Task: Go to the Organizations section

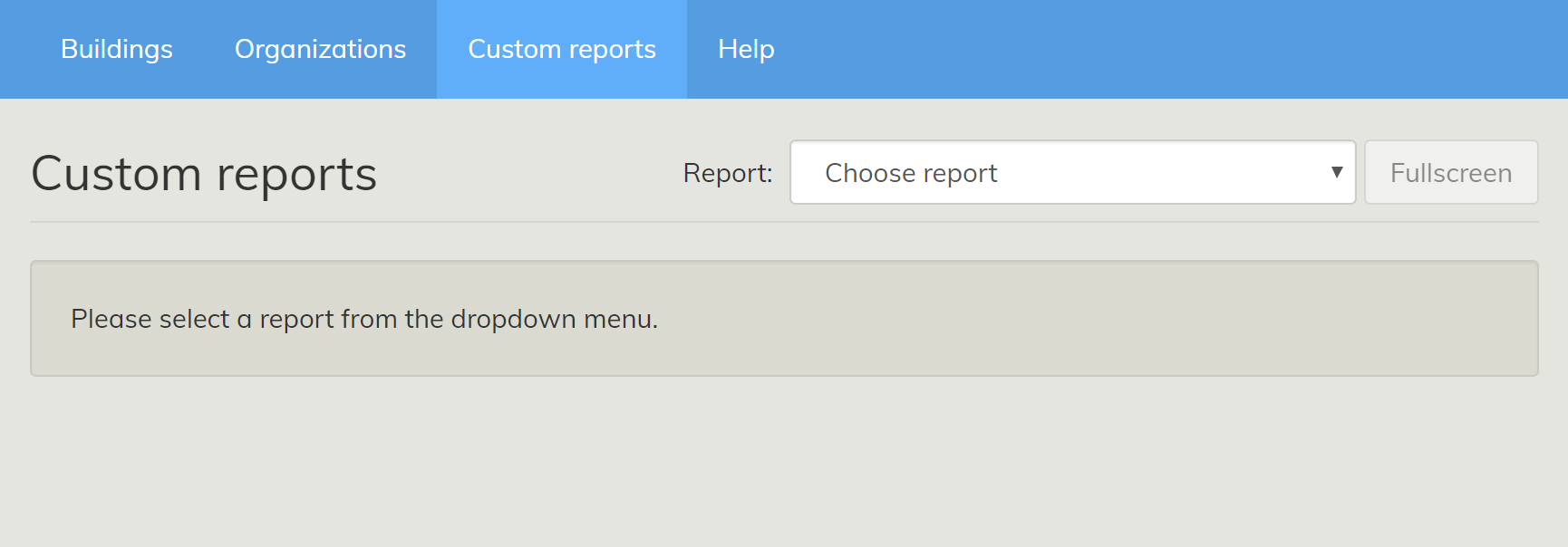Action: click(x=320, y=49)
